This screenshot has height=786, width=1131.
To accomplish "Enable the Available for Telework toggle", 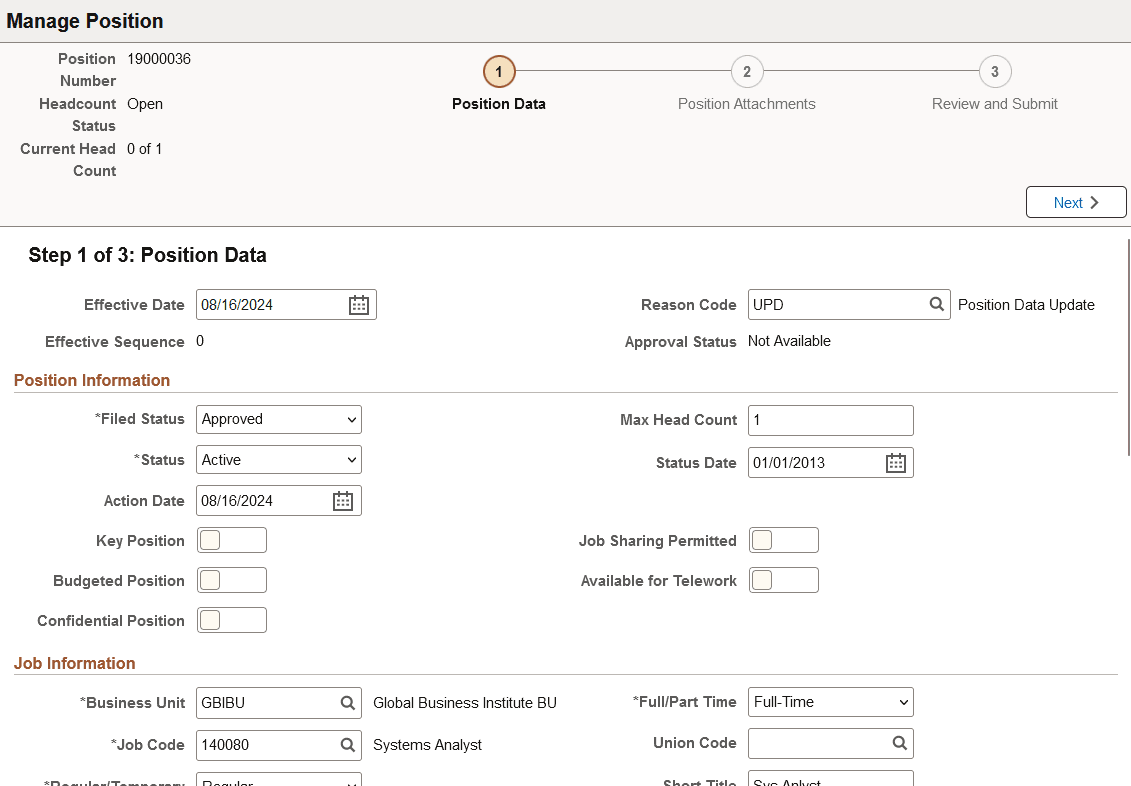I will click(x=783, y=579).
